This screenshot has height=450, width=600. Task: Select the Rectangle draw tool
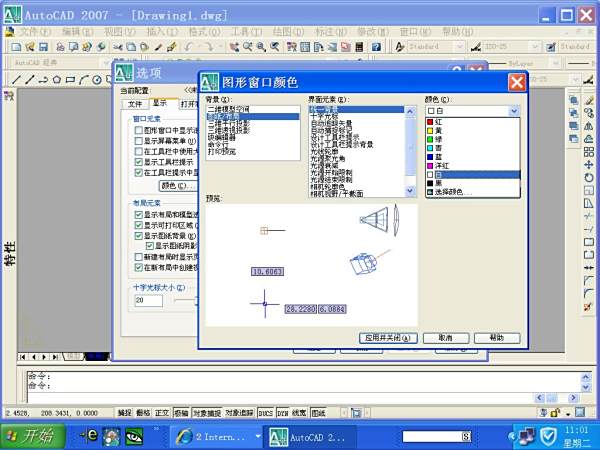pos(70,80)
